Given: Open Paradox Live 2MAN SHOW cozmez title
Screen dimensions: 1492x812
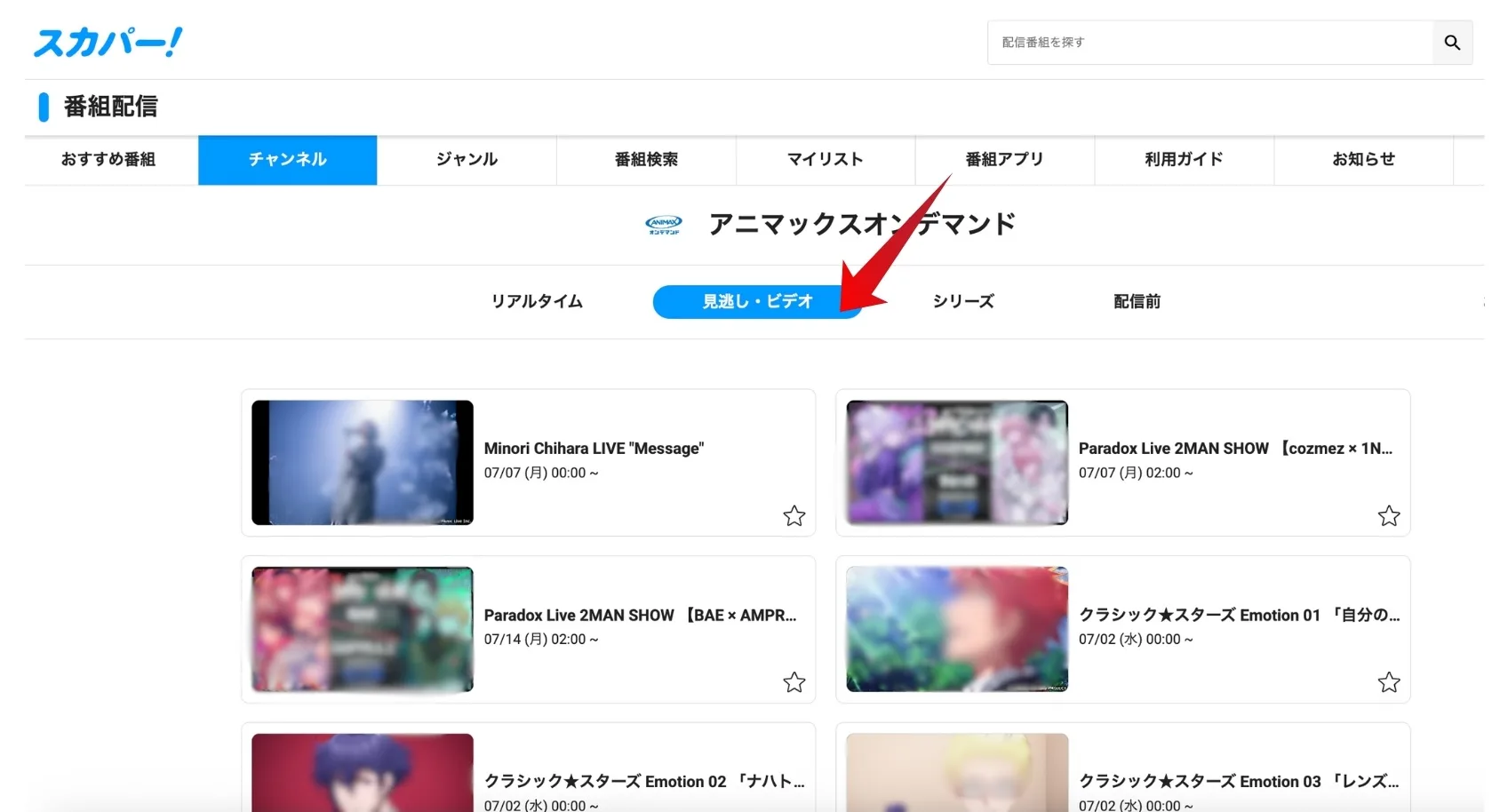Looking at the screenshot, I should point(1236,449).
